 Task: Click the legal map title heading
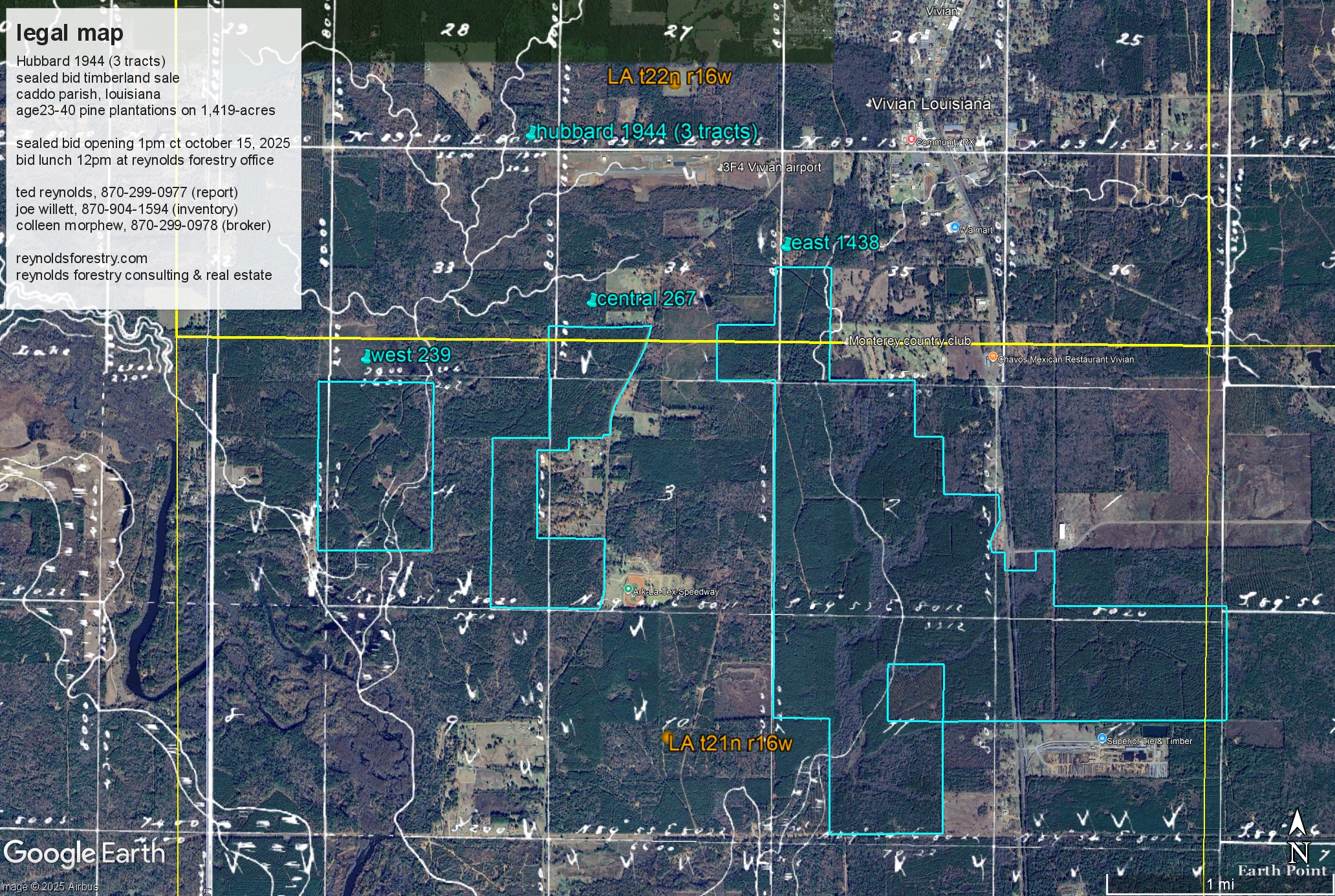(69, 33)
